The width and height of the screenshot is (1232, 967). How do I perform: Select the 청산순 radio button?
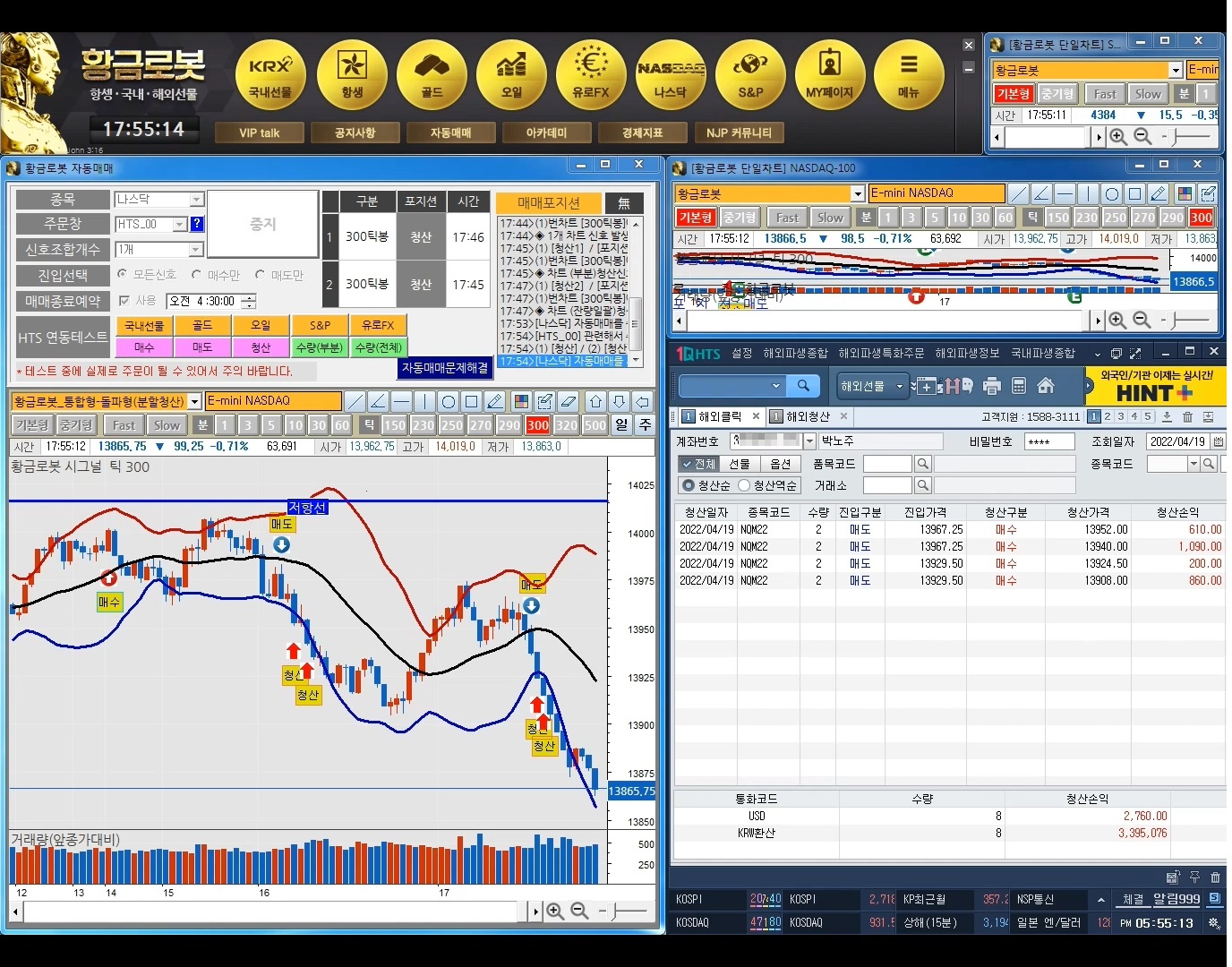tap(688, 485)
